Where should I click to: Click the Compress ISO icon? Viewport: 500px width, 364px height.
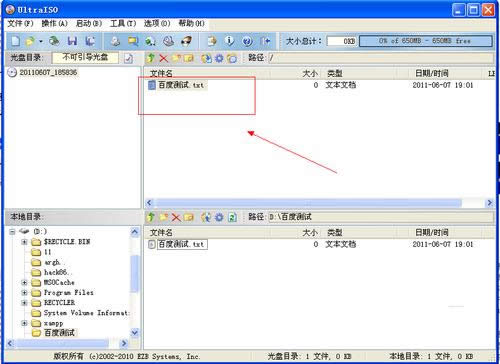click(150, 41)
